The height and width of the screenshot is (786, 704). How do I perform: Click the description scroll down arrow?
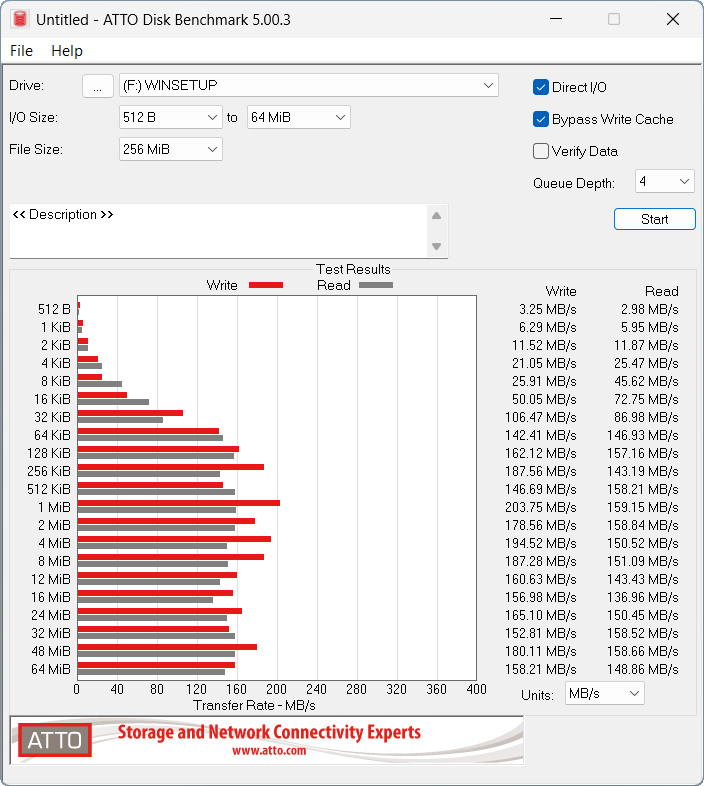[437, 246]
